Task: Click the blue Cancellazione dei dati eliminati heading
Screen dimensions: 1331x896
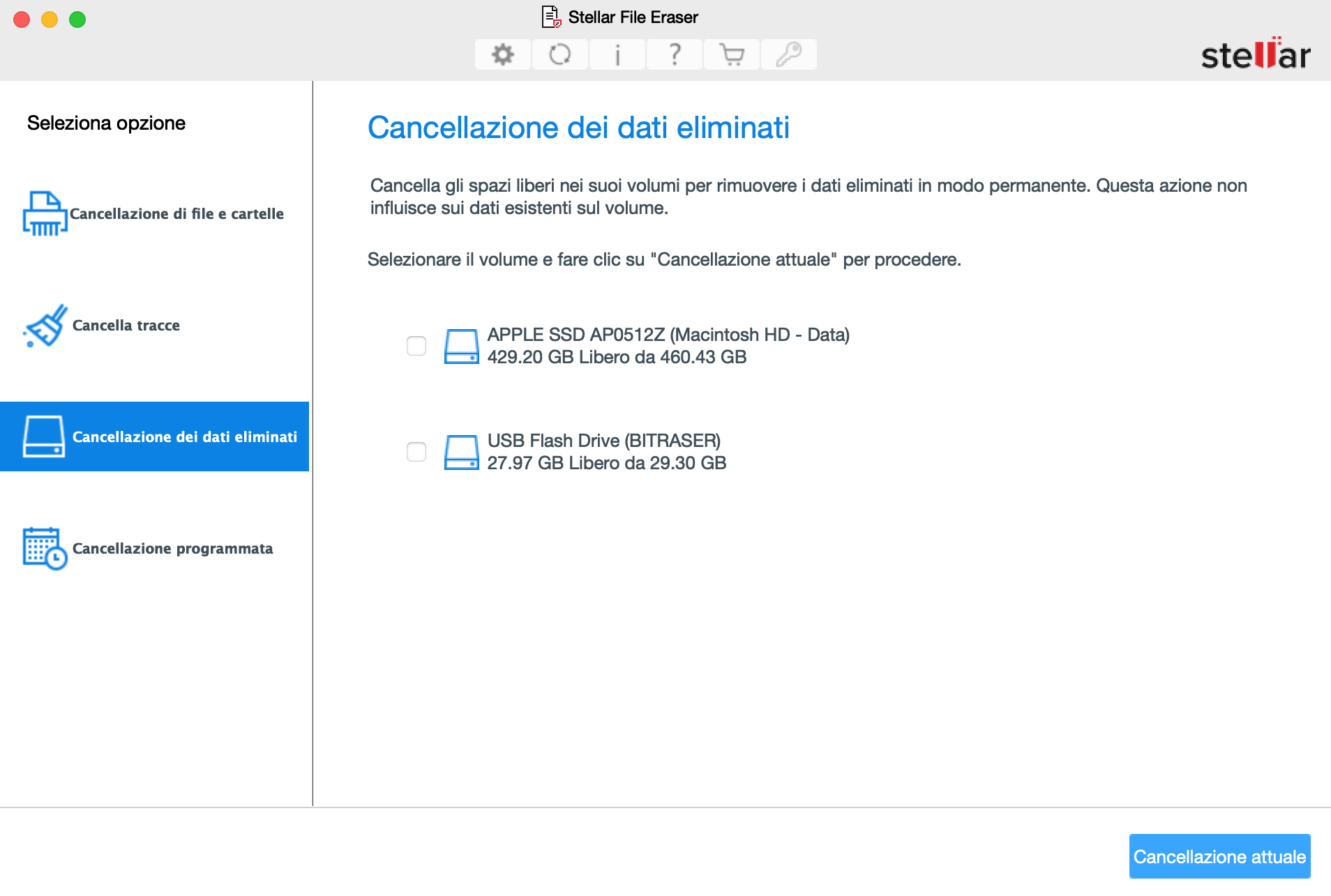Action: tap(578, 128)
